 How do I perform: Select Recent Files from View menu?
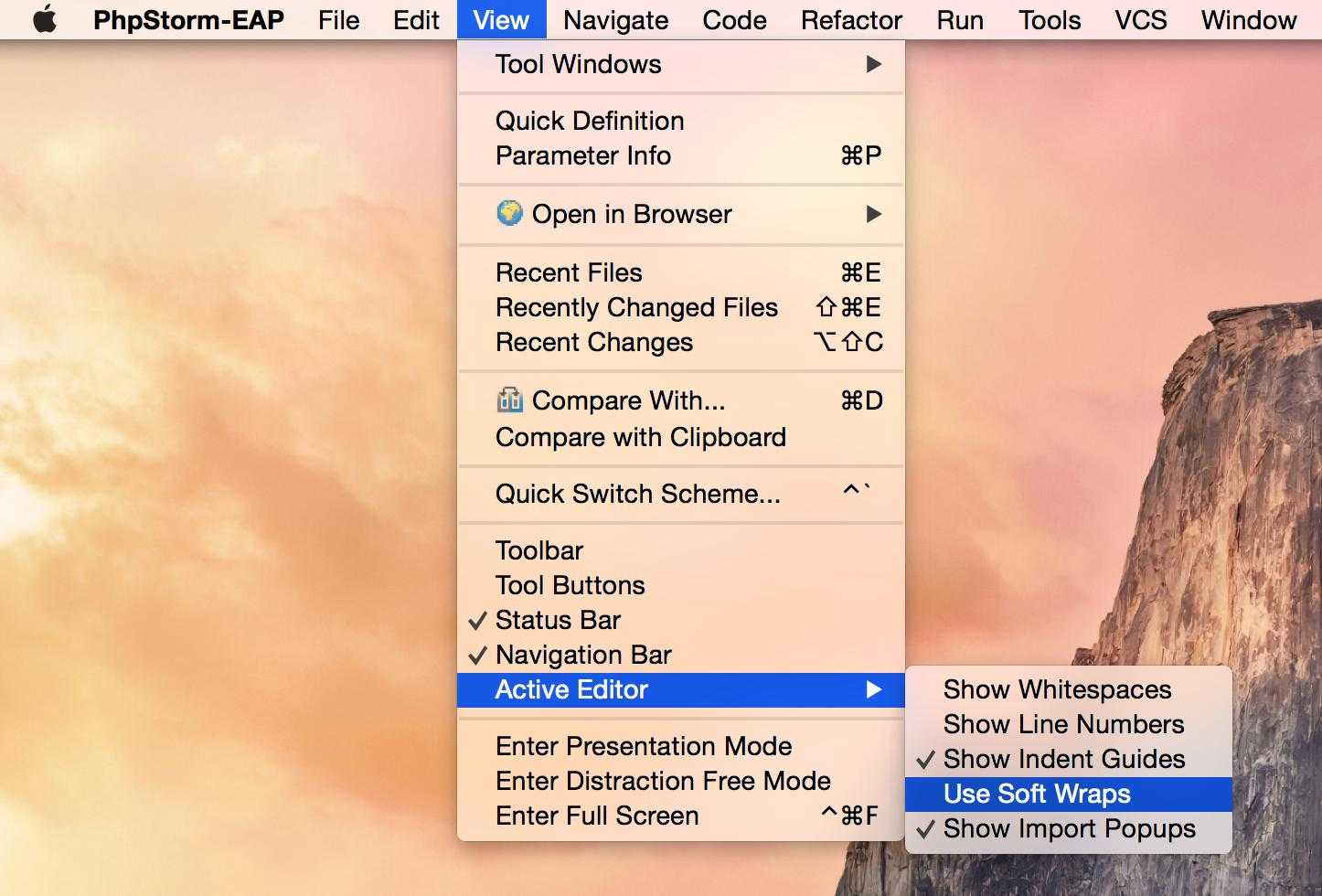pos(569,272)
